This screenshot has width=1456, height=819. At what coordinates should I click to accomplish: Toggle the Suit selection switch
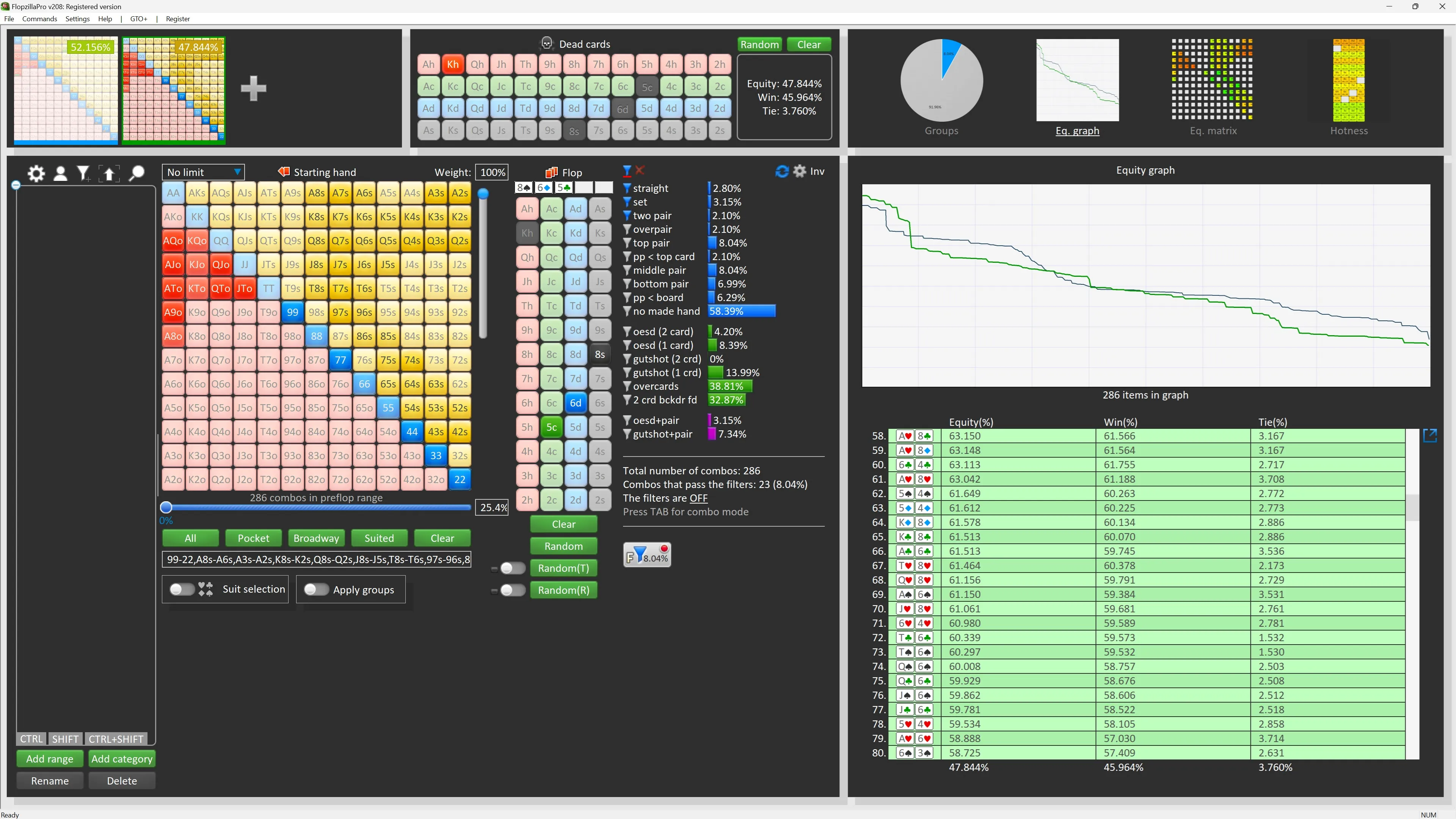tap(182, 590)
